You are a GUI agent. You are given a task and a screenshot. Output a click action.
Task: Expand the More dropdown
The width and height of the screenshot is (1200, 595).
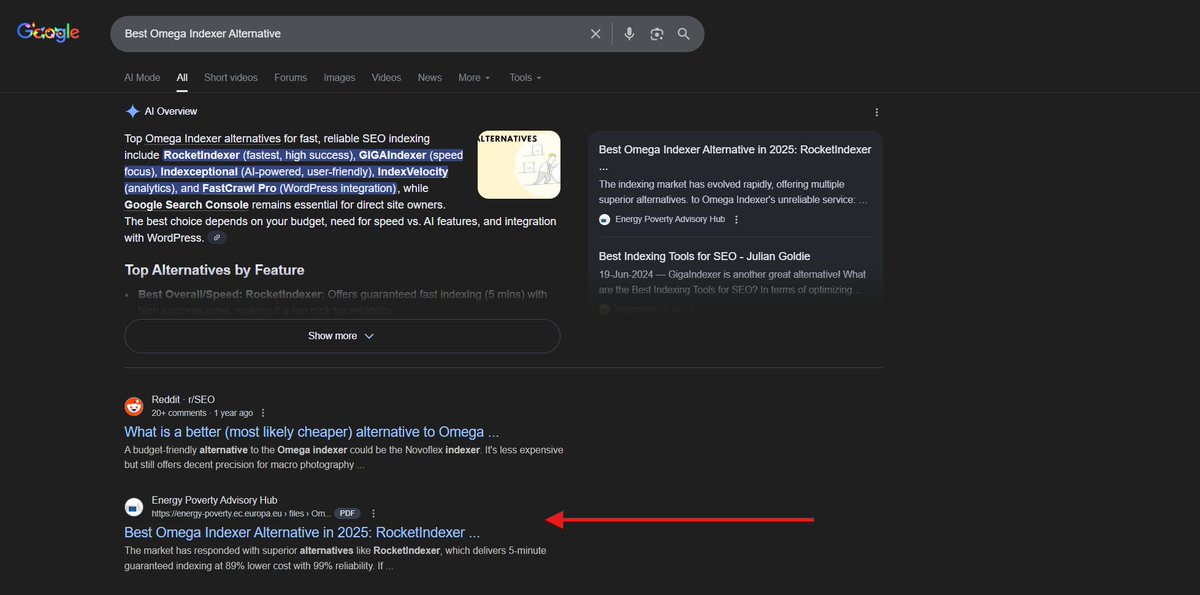[474, 78]
